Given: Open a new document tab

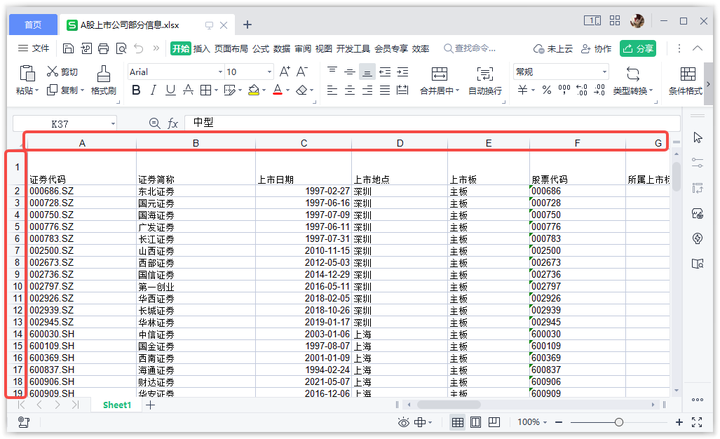Looking at the screenshot, I should pos(247,25).
